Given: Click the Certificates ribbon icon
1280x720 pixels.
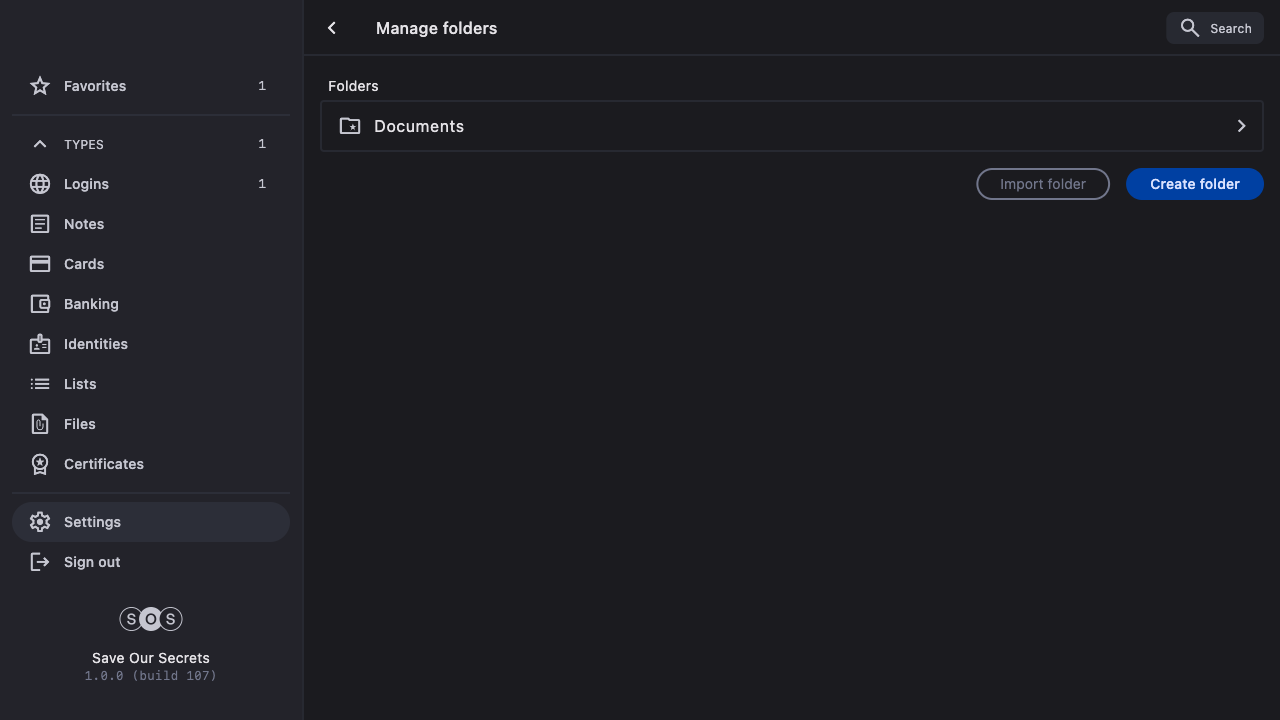Looking at the screenshot, I should 40,464.
